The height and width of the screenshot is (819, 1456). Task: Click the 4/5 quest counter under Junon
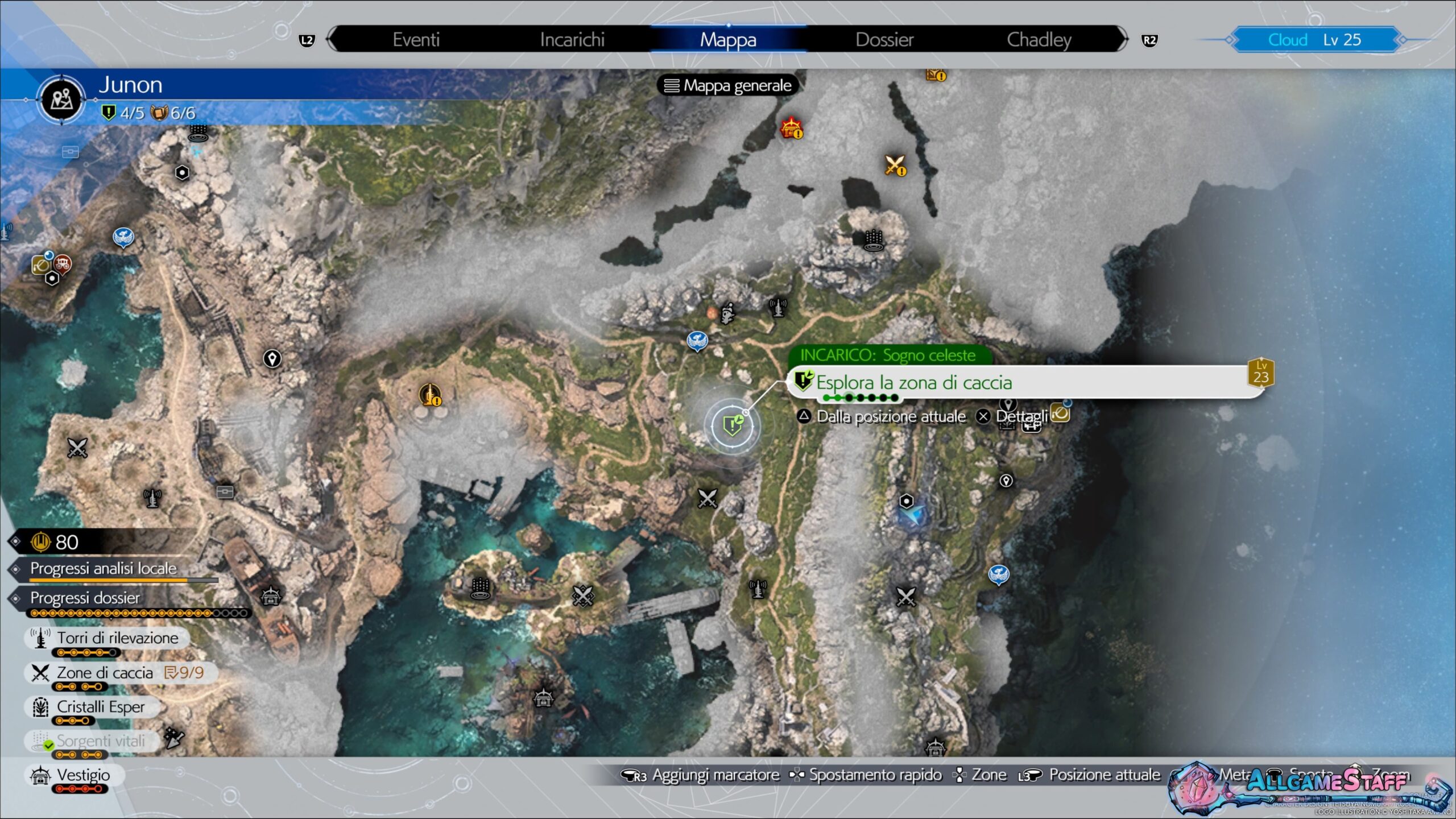(123, 113)
